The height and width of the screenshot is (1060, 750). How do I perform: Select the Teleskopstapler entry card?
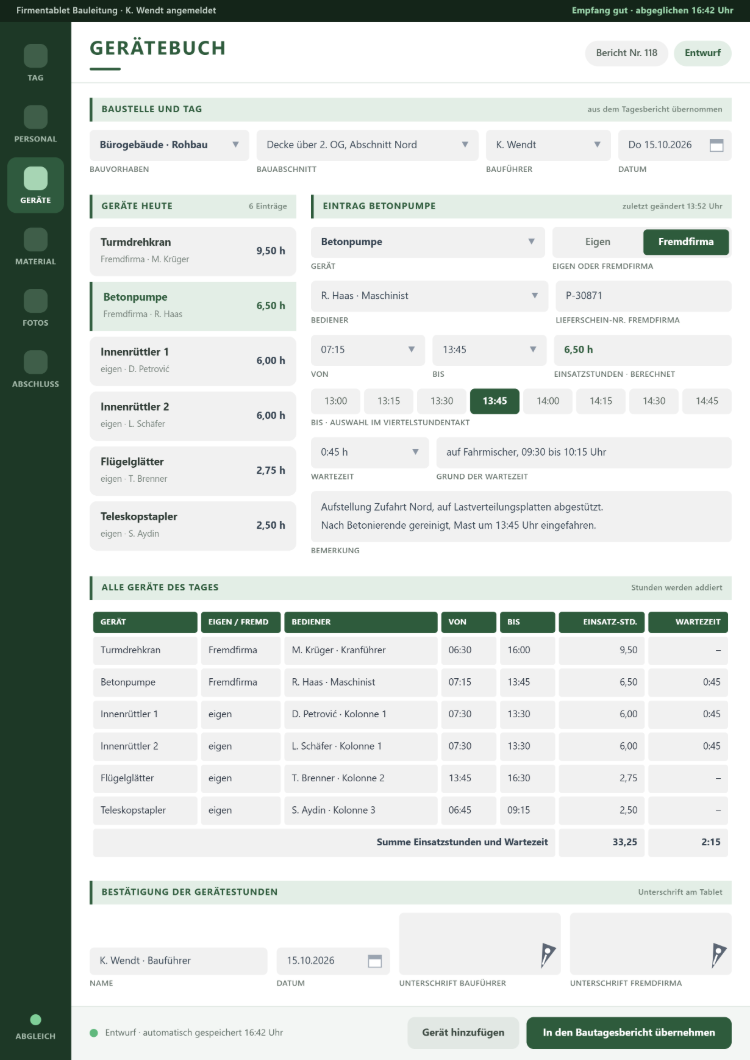coord(193,525)
